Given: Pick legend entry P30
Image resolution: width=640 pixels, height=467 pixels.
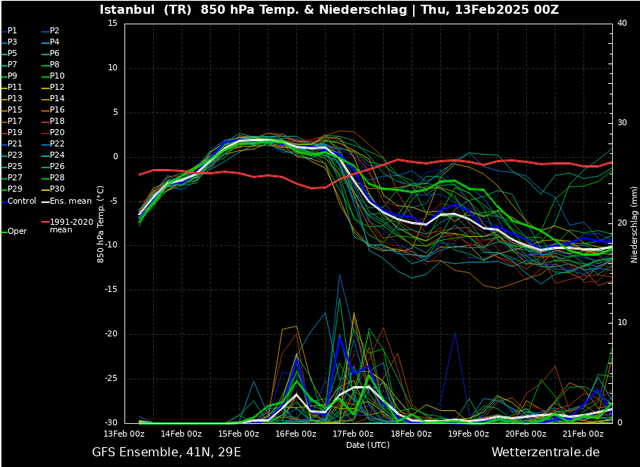Looking at the screenshot, I should [x=53, y=189].
